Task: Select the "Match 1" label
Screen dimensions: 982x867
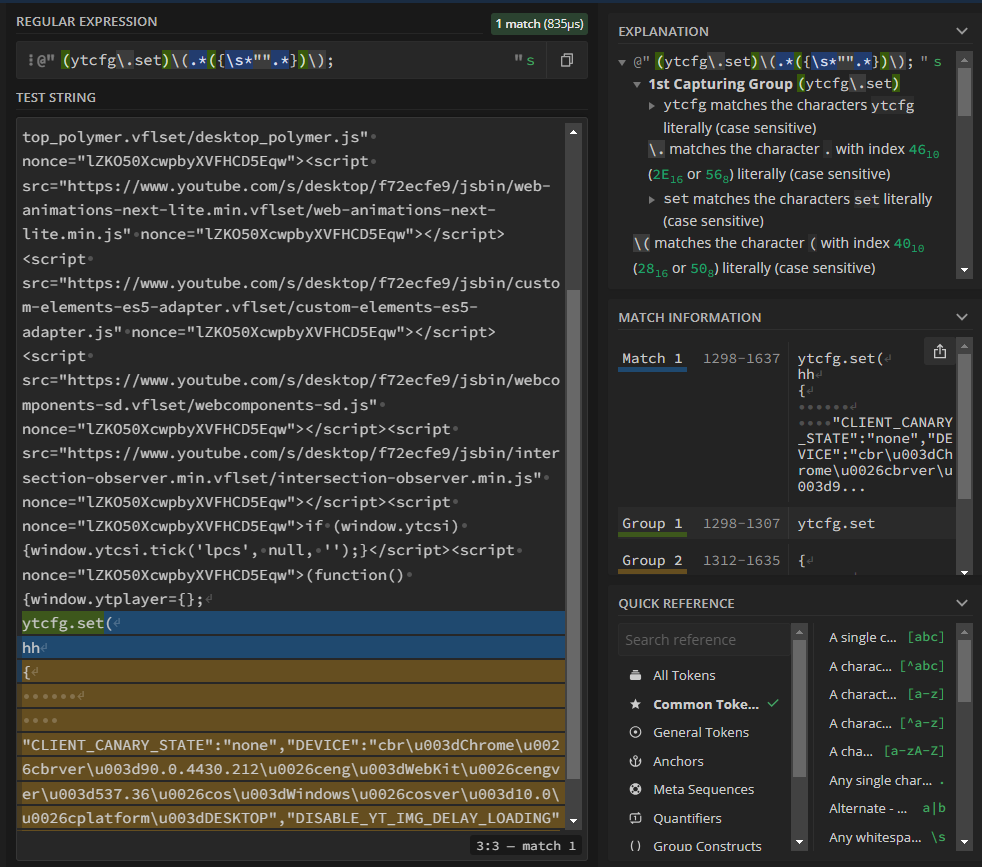Action: click(x=652, y=358)
